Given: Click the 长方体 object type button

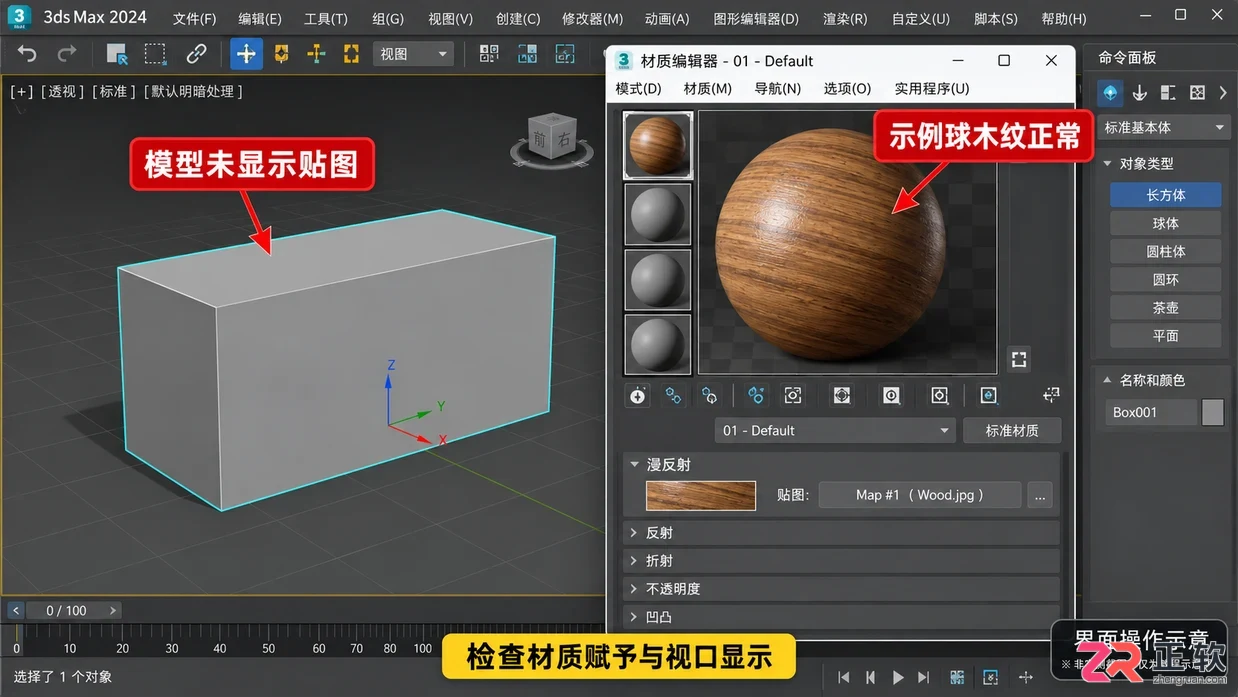Looking at the screenshot, I should point(1166,195).
